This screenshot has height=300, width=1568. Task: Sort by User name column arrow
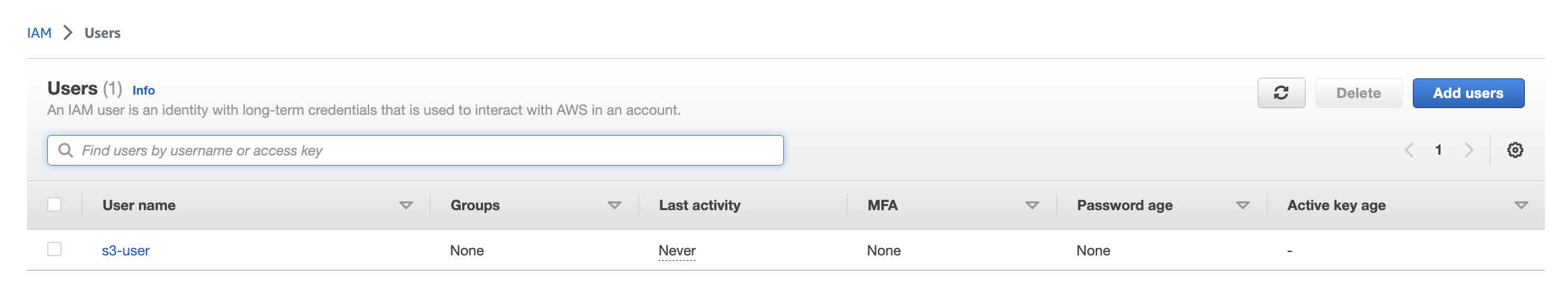405,205
